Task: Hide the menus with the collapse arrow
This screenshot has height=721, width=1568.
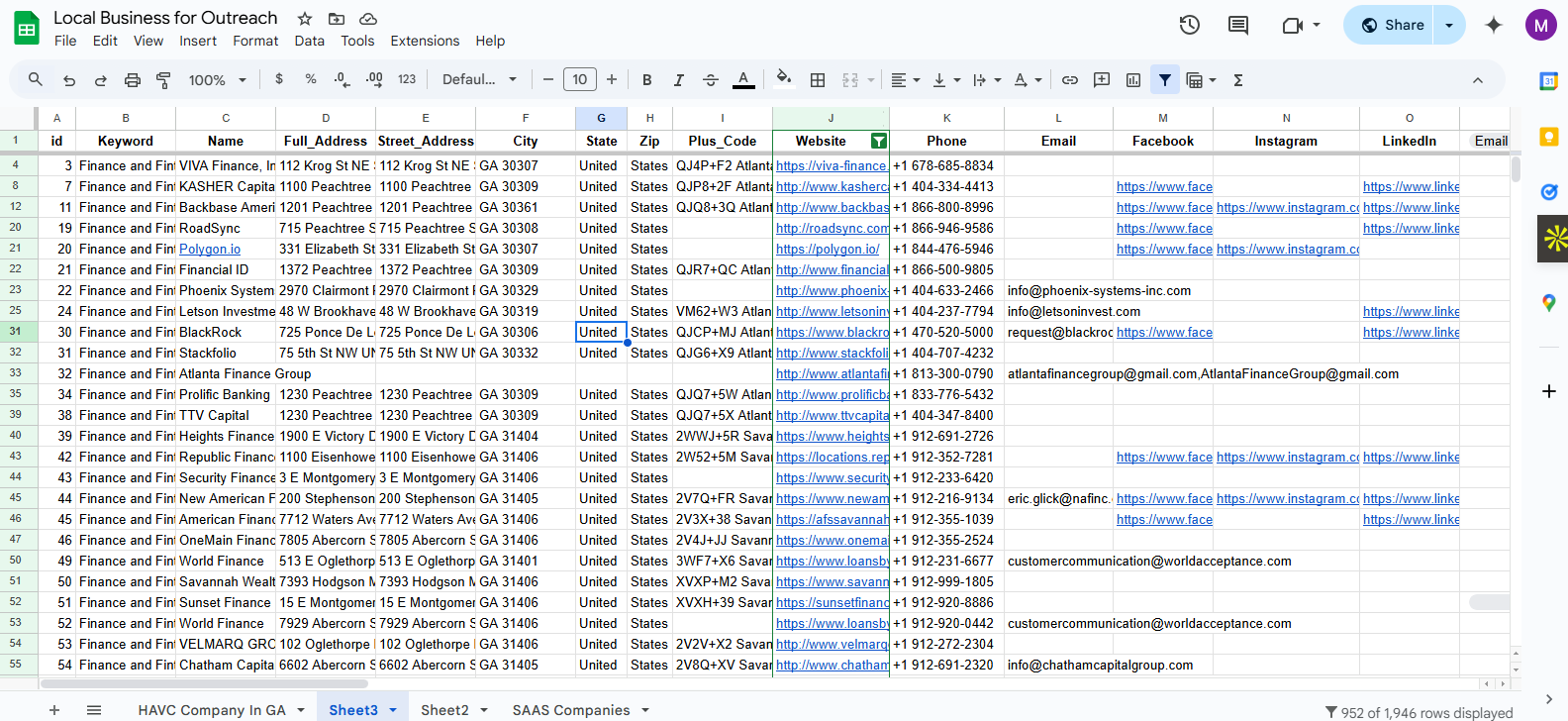Action: tap(1478, 80)
